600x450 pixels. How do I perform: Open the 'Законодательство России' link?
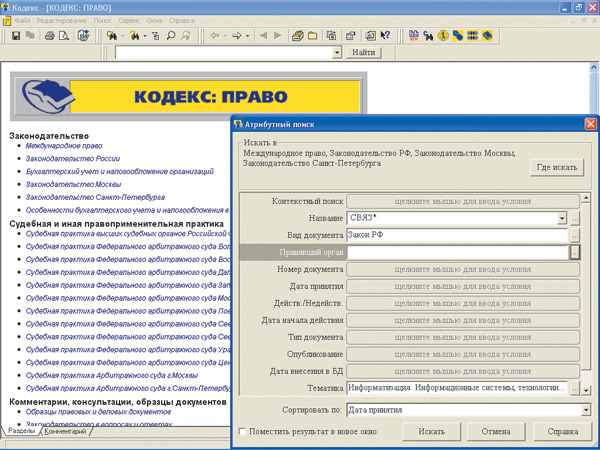click(73, 158)
